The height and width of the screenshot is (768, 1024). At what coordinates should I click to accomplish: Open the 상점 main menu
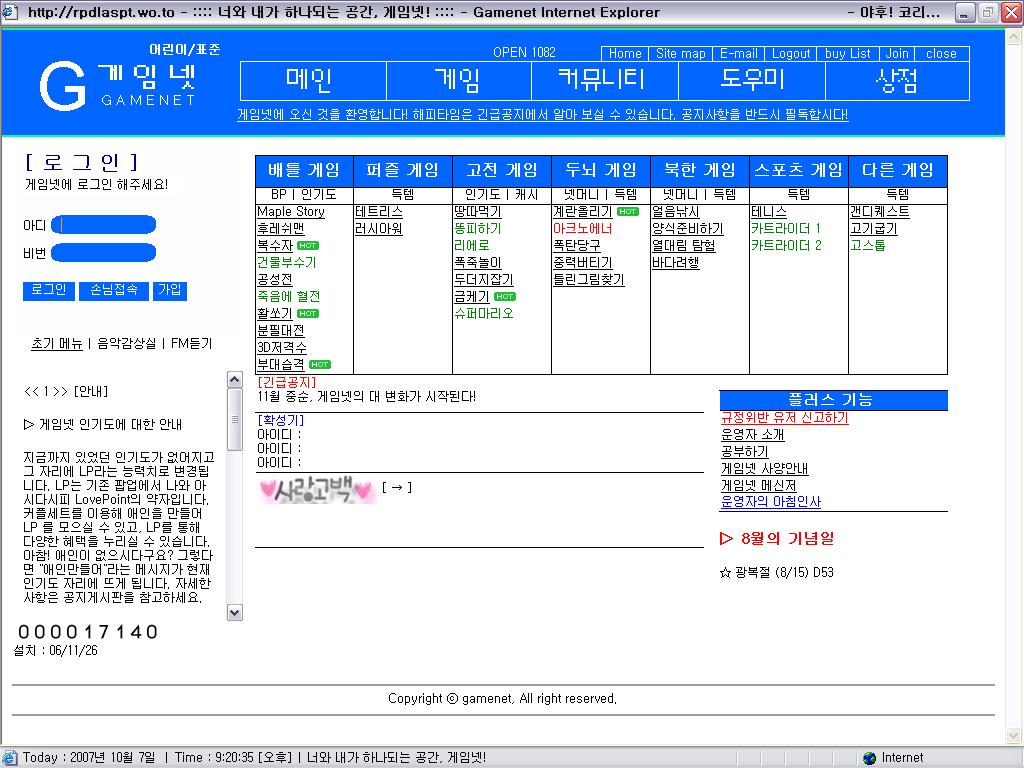pyautogui.click(x=896, y=81)
